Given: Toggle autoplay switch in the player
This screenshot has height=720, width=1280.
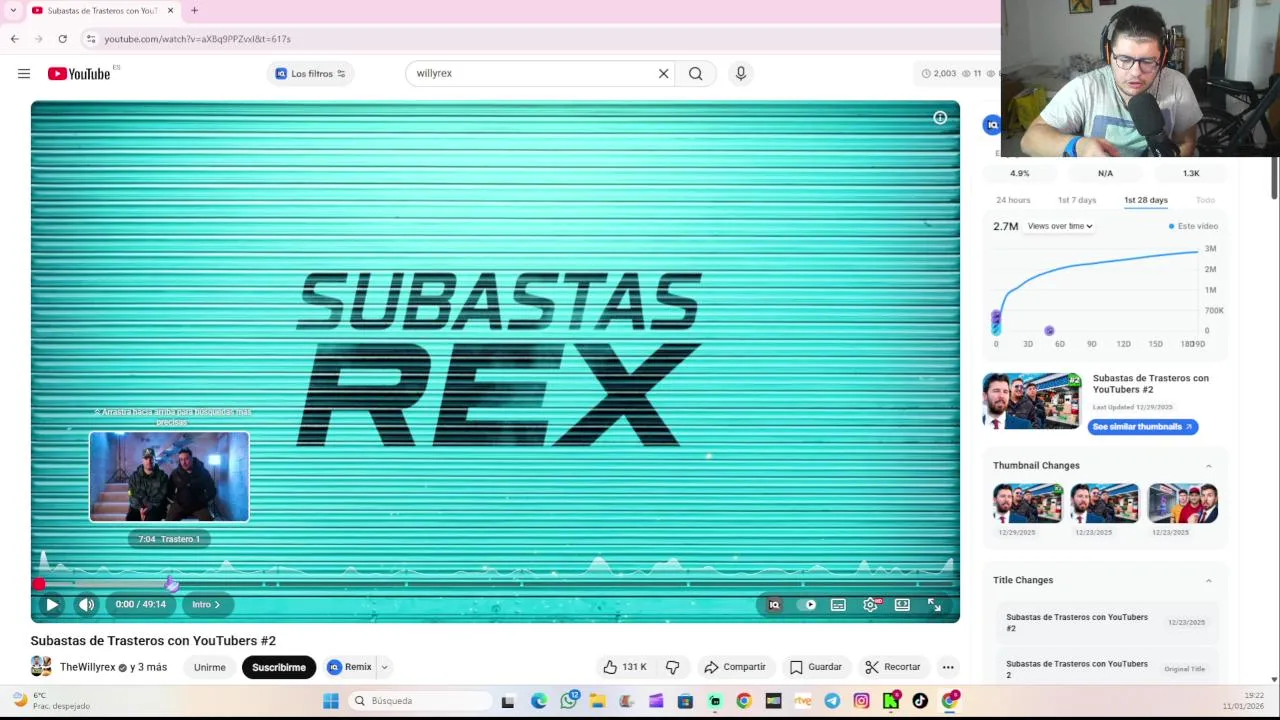Looking at the screenshot, I should [808, 604].
